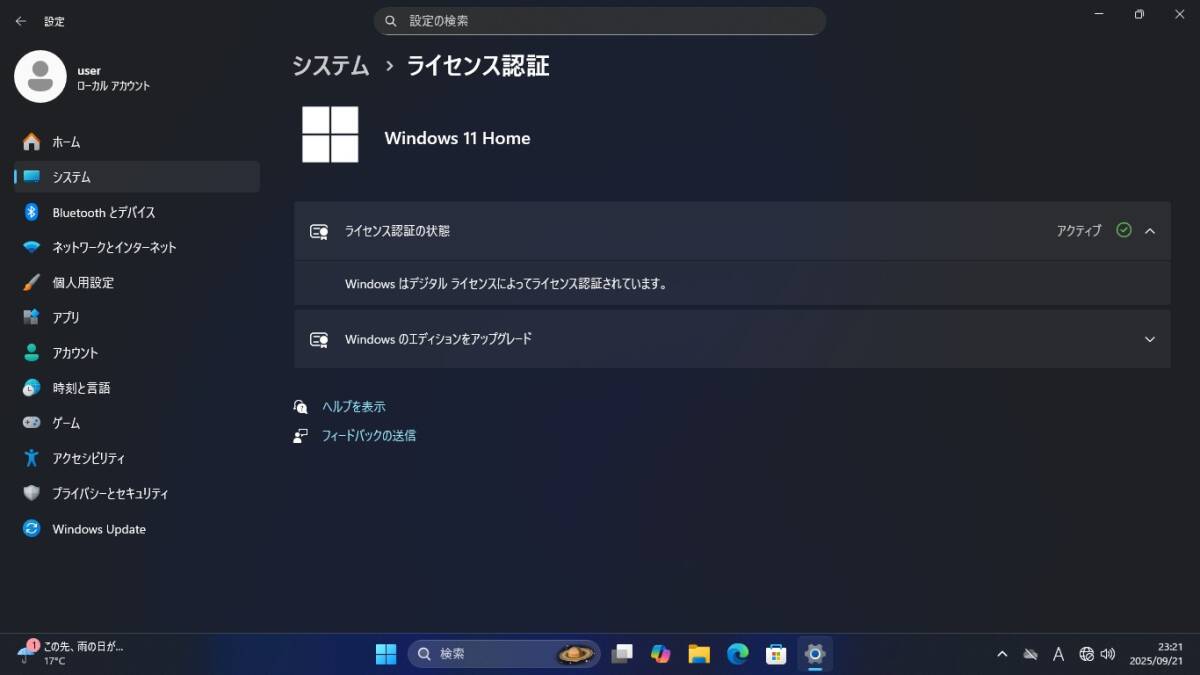Open Bluetooth とデバイス settings
The image size is (1200, 675).
click(137, 212)
